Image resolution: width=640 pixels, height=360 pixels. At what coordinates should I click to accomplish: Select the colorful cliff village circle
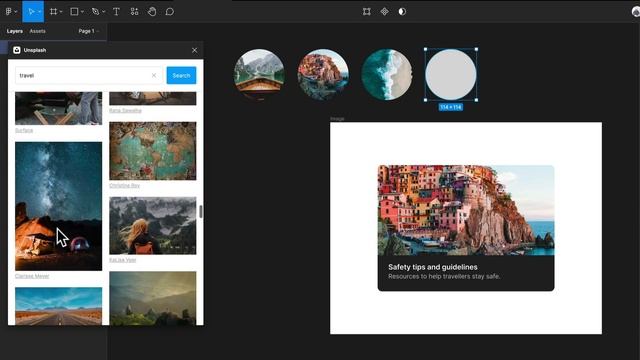(x=323, y=75)
